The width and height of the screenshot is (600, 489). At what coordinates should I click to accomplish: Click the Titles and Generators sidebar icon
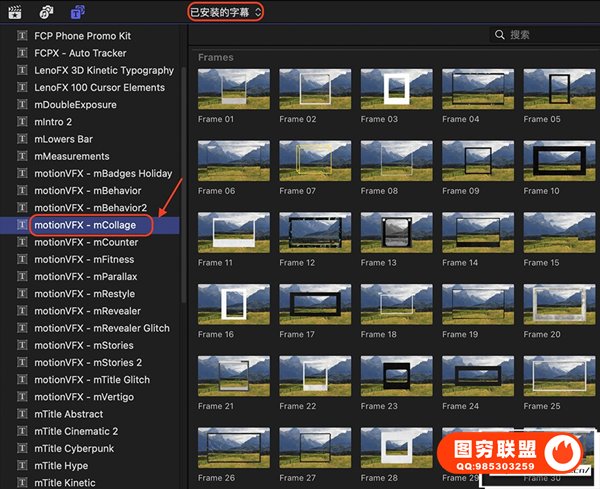coord(78,12)
